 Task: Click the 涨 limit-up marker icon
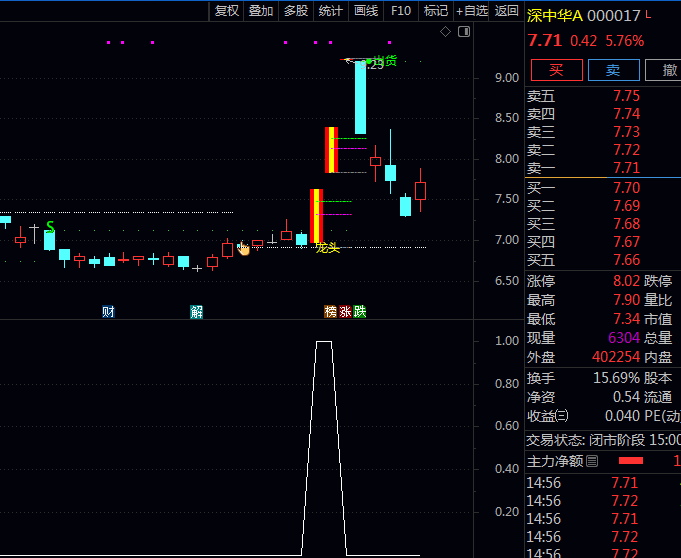click(345, 312)
